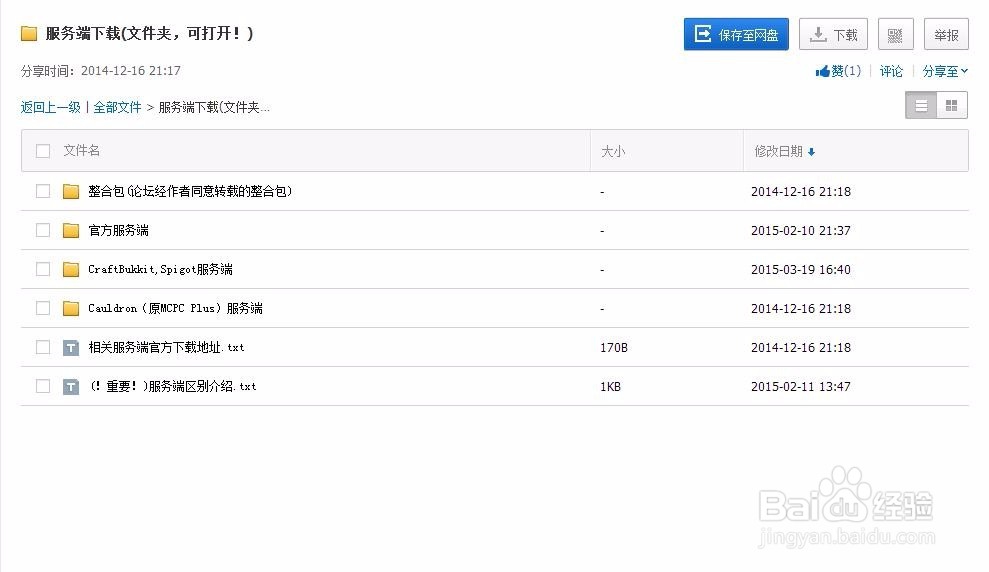Check the box for 相关服务端官方下载地址.txt row

(43, 347)
